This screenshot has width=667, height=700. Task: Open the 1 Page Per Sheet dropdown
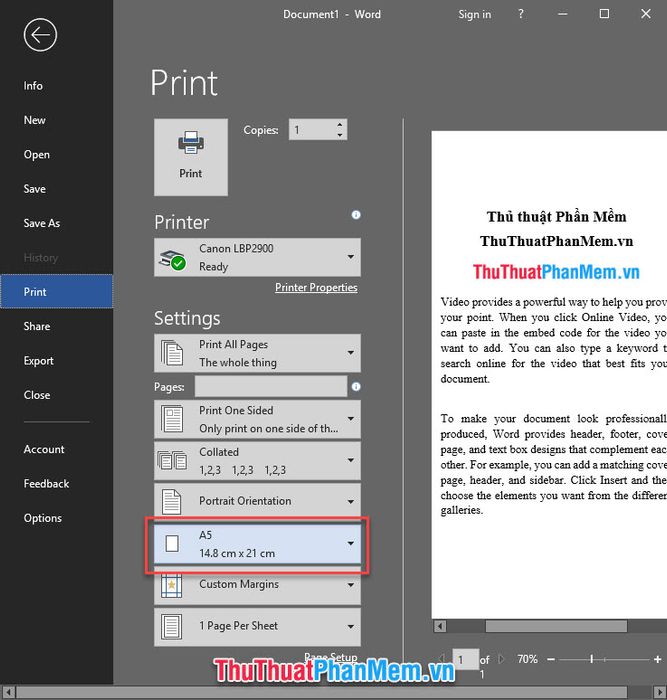(x=257, y=626)
